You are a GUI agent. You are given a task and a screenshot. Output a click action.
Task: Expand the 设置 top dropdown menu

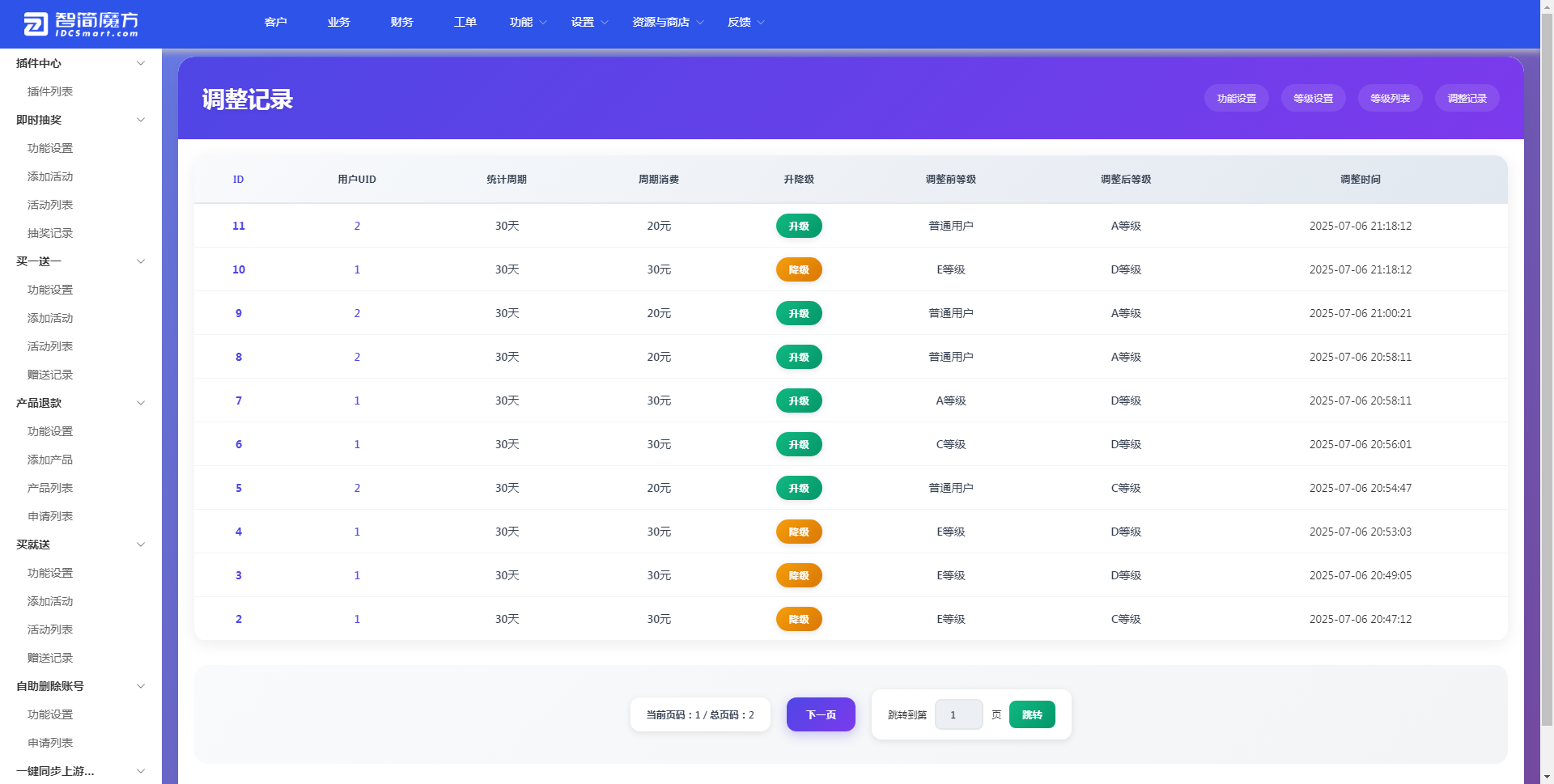[x=589, y=22]
